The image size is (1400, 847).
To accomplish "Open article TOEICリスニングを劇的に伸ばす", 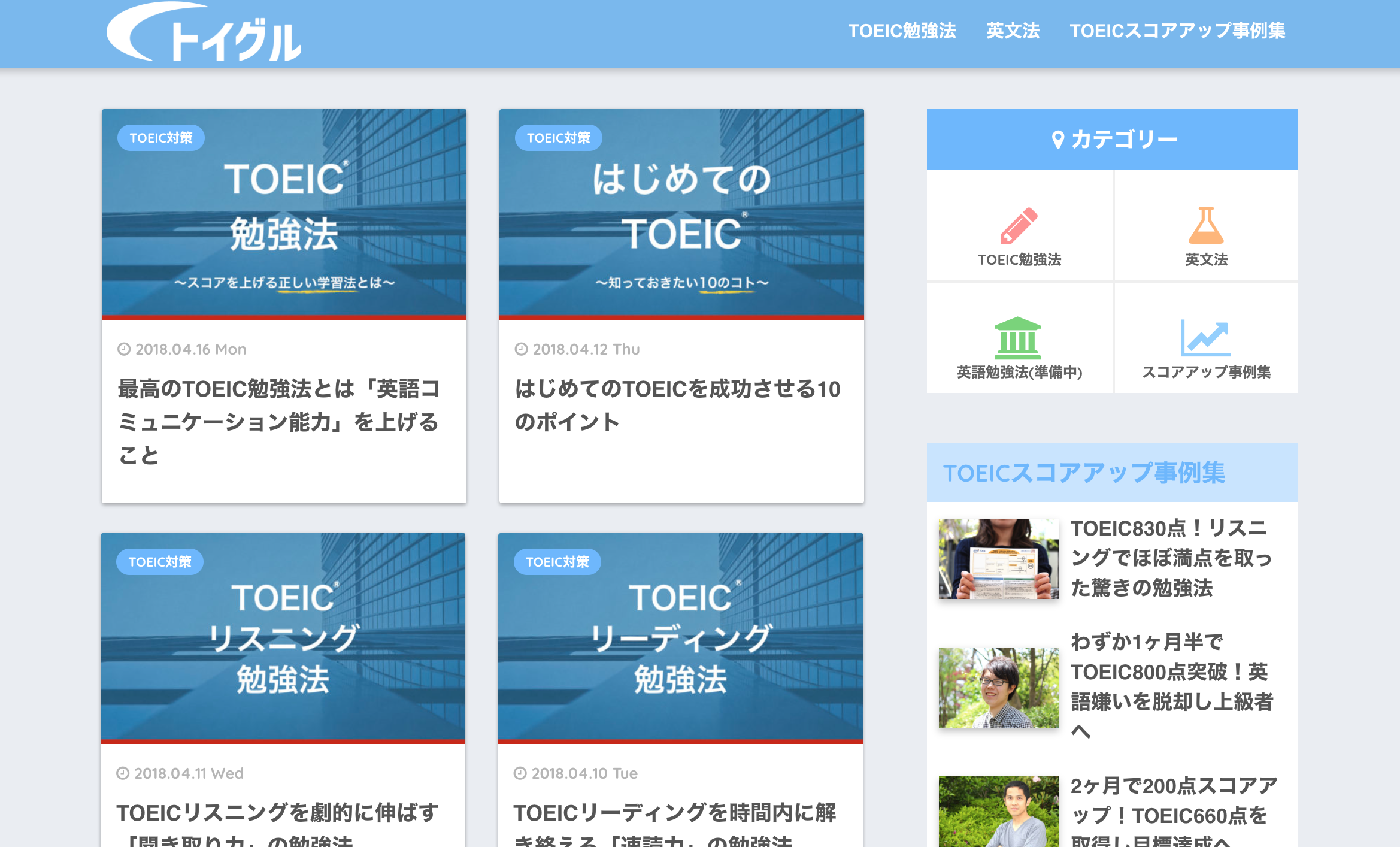I will click(x=278, y=823).
